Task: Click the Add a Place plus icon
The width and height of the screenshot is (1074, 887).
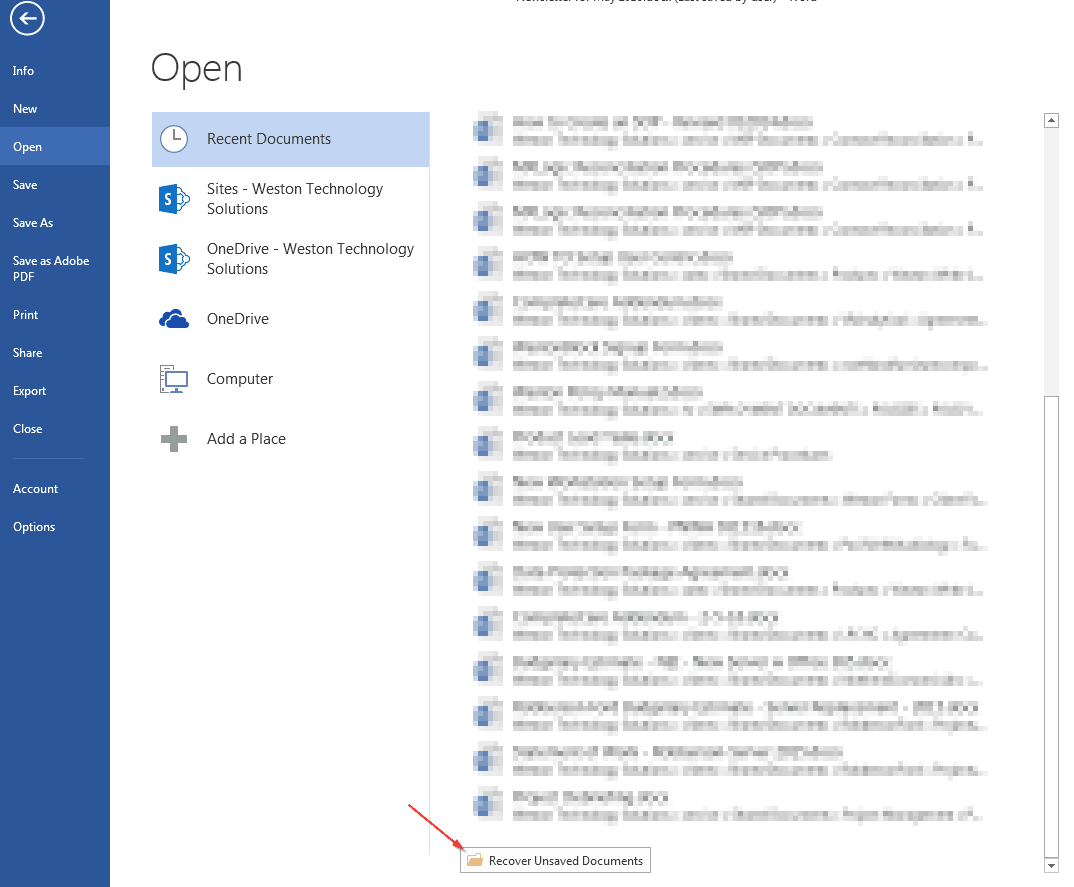Action: coord(174,438)
